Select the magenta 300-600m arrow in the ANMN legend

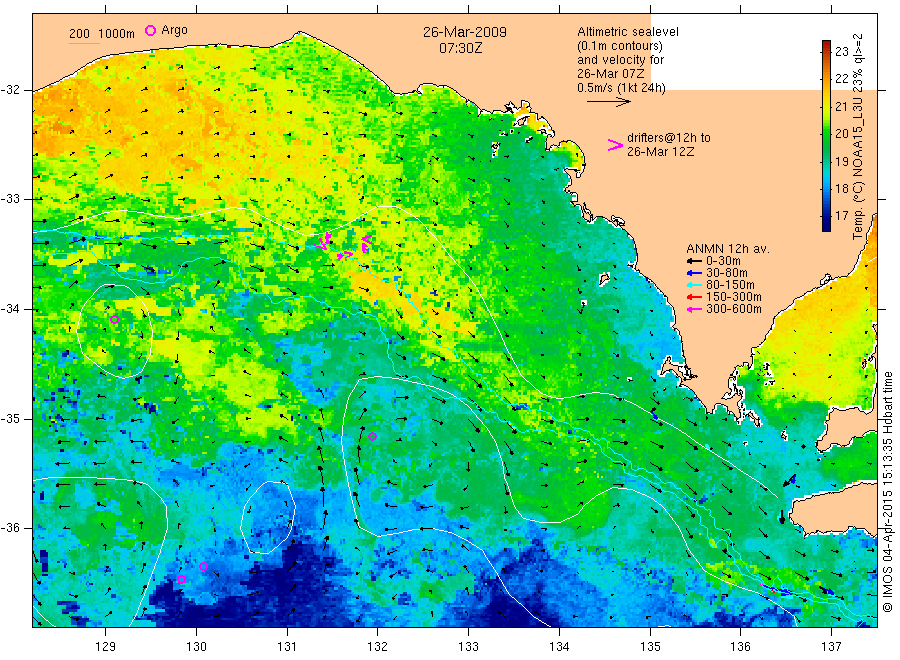point(694,309)
